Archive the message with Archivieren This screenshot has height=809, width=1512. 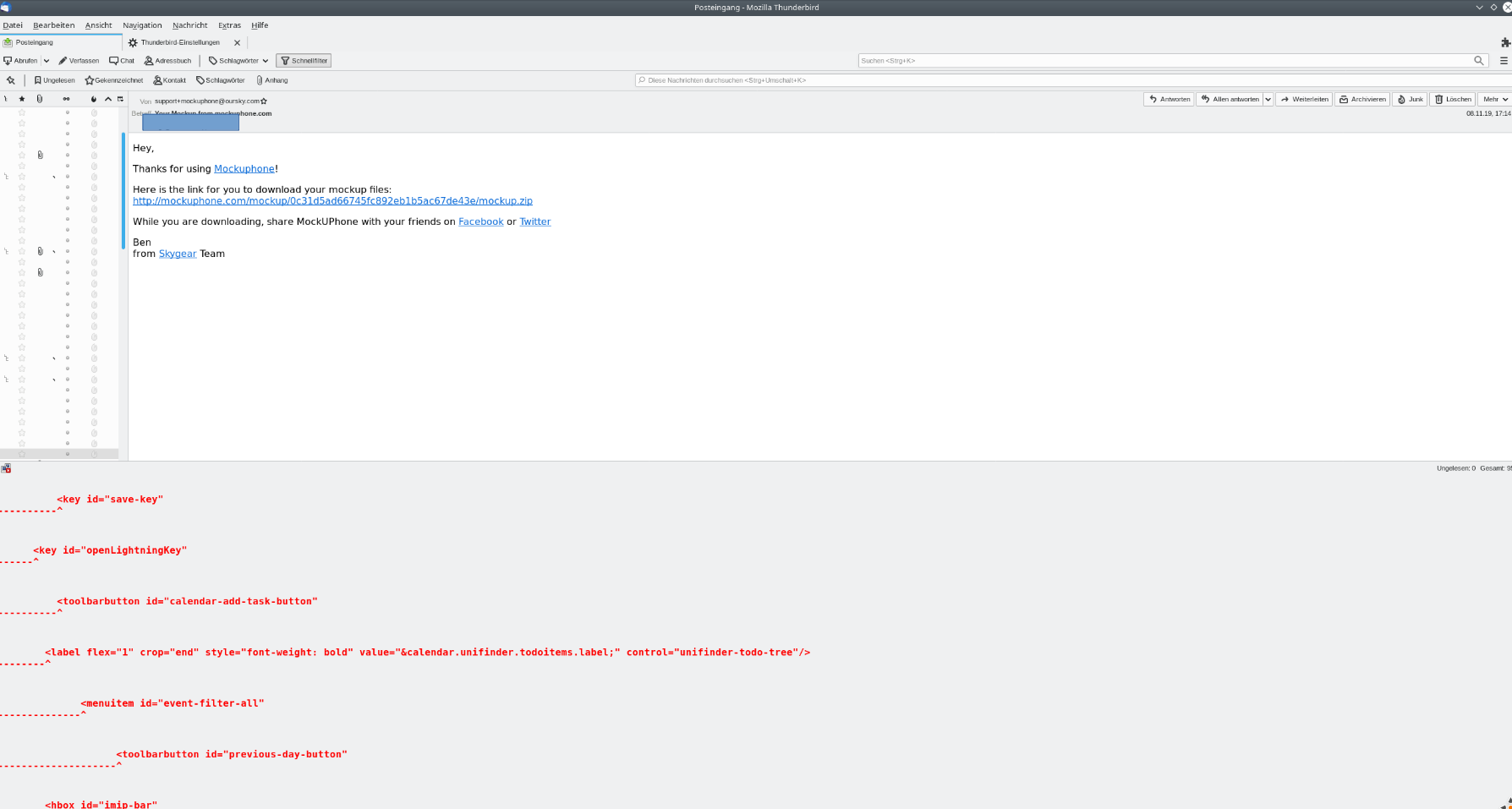1362,99
